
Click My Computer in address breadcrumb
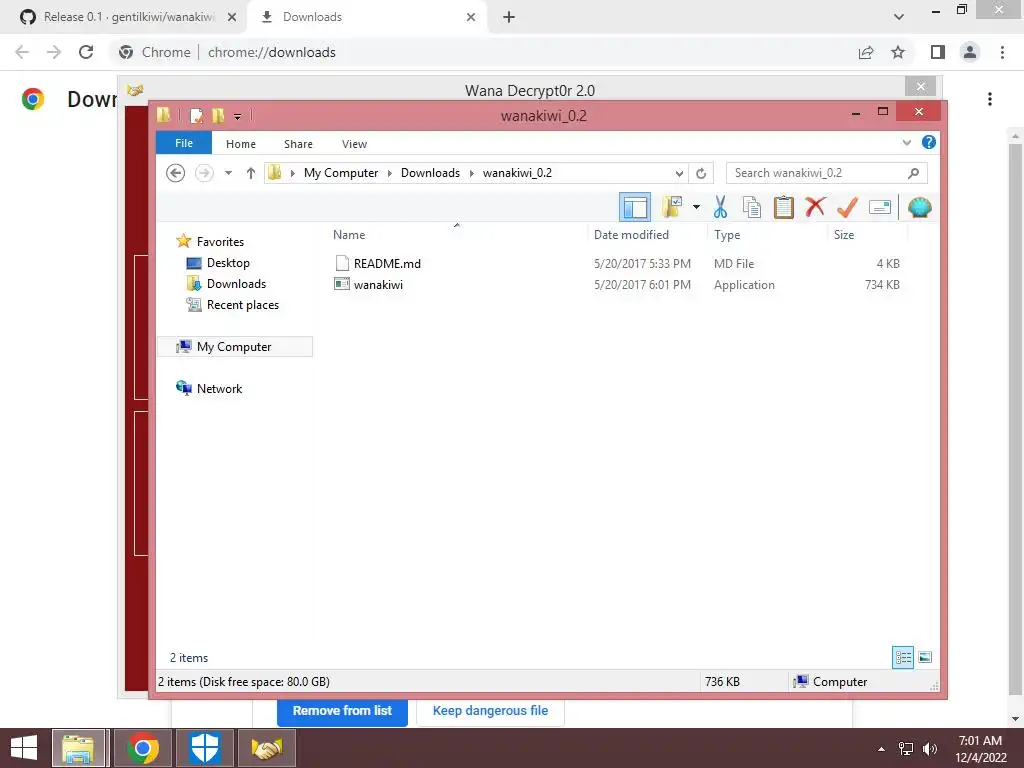click(x=341, y=173)
